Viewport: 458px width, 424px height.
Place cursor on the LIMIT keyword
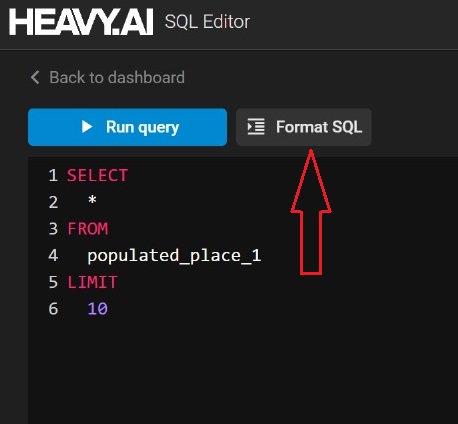click(x=92, y=282)
